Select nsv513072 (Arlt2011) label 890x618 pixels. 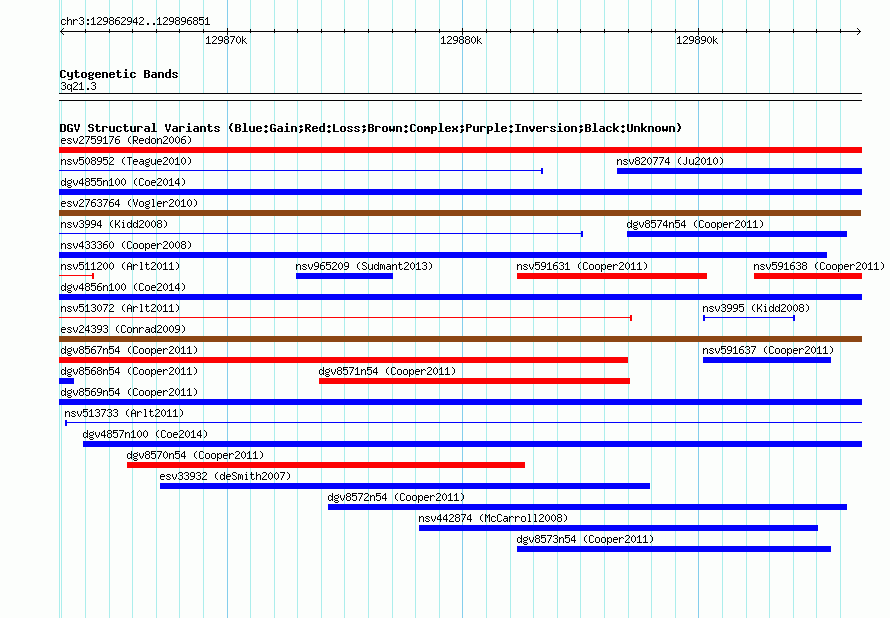(x=120, y=308)
